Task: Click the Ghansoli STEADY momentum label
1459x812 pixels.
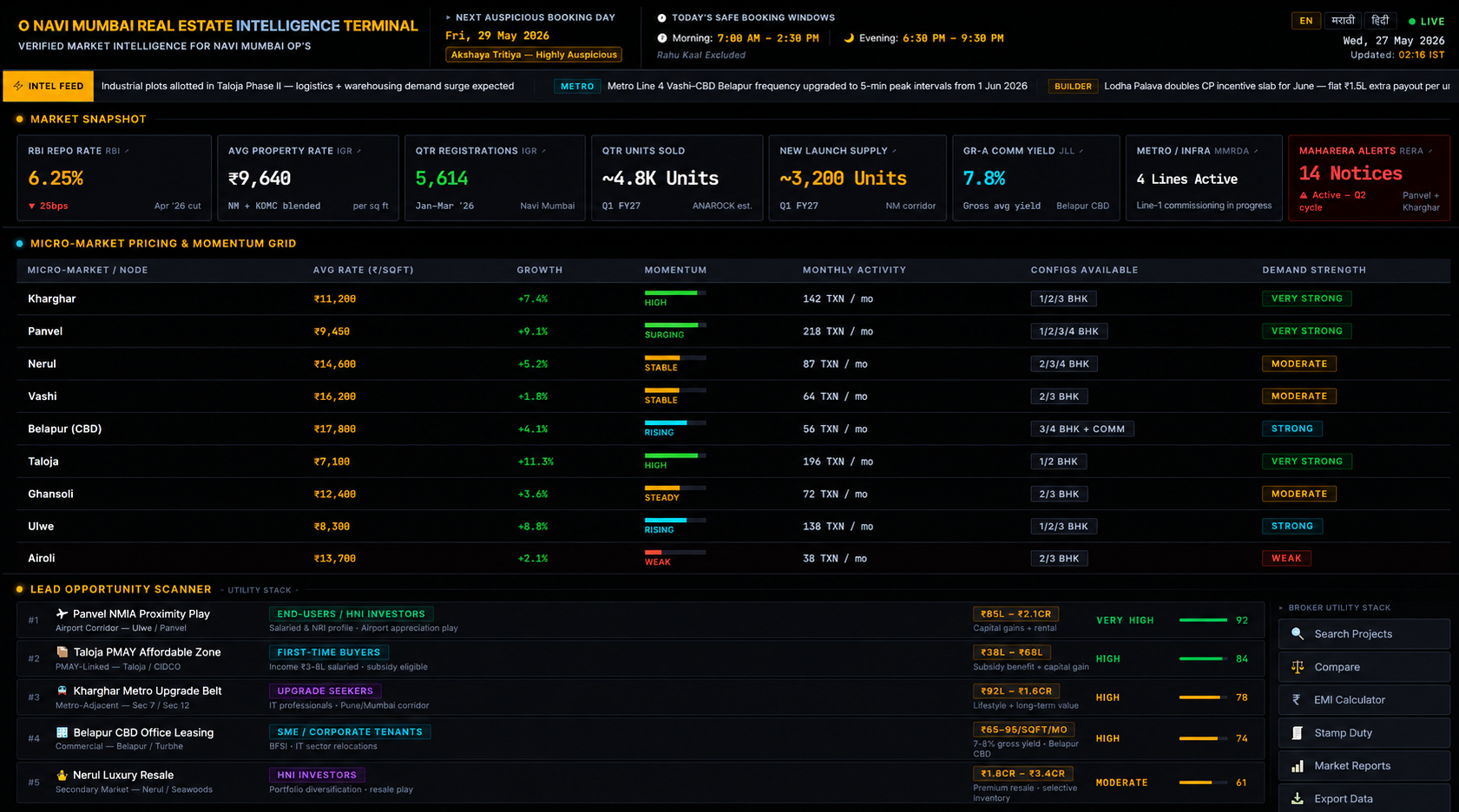Action: 661,498
